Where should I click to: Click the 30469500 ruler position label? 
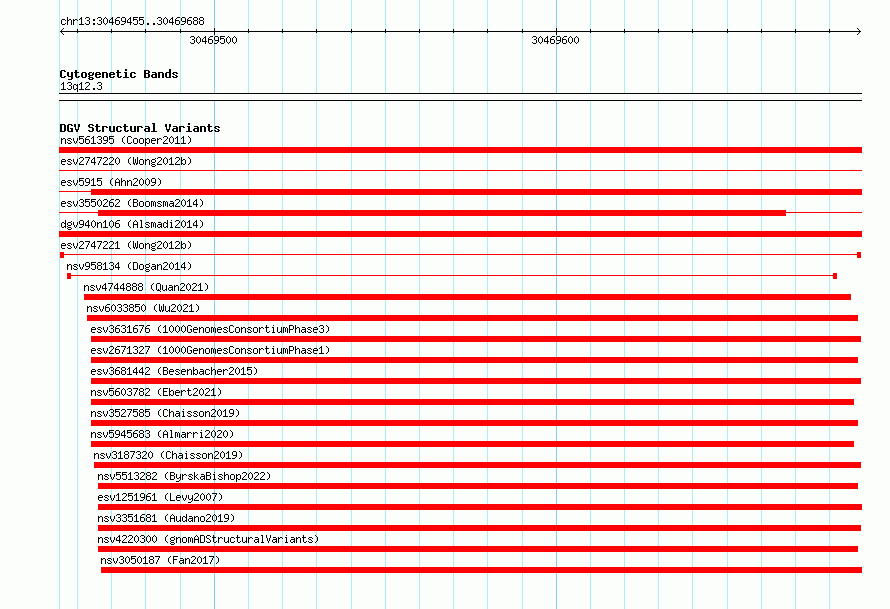click(x=213, y=40)
